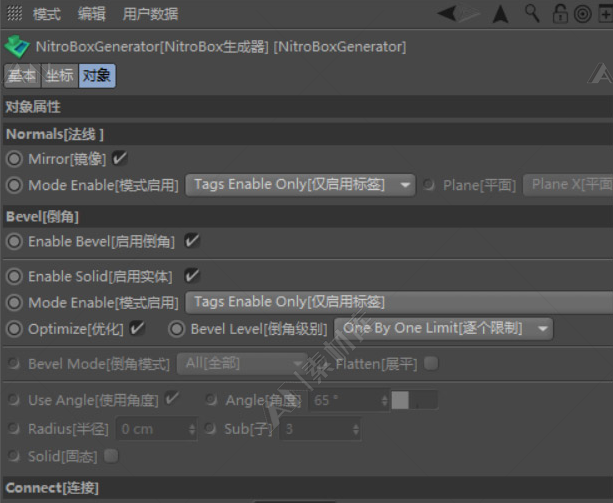The height and width of the screenshot is (503, 613).
Task: Click the Optimize keyframe circle
Action: point(14,329)
